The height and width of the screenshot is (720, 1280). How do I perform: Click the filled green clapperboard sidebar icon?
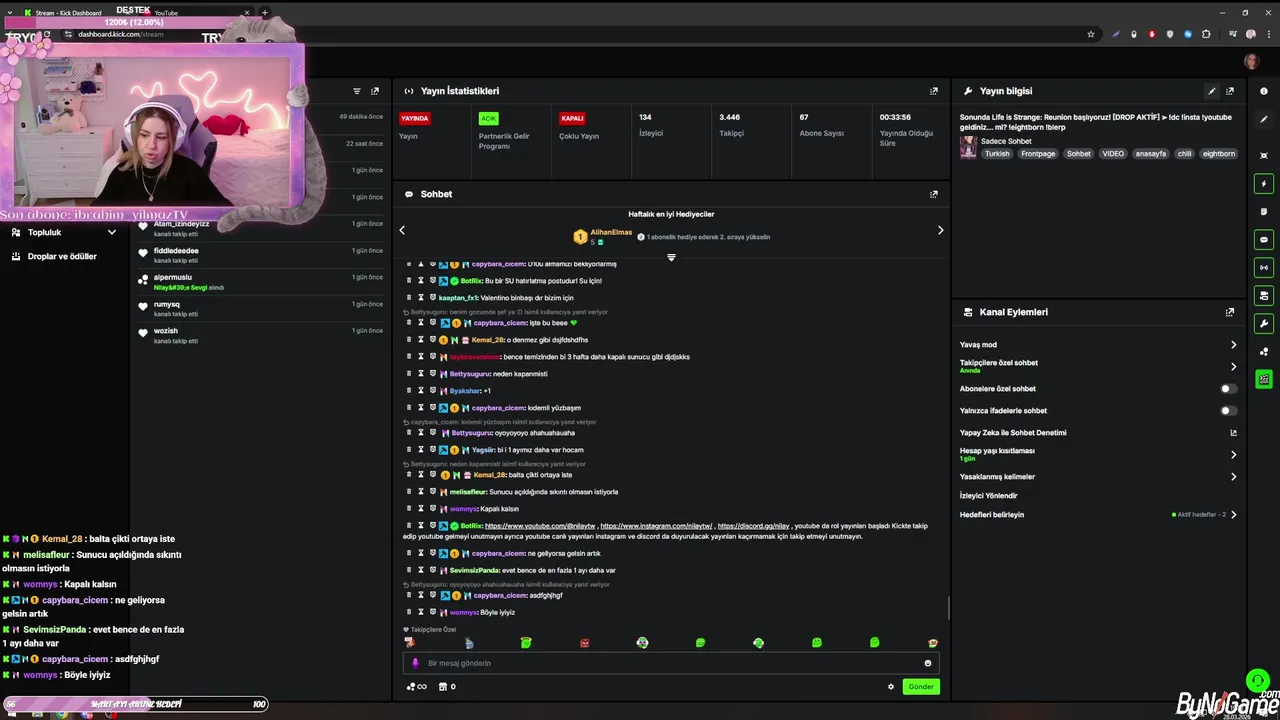click(x=1264, y=380)
